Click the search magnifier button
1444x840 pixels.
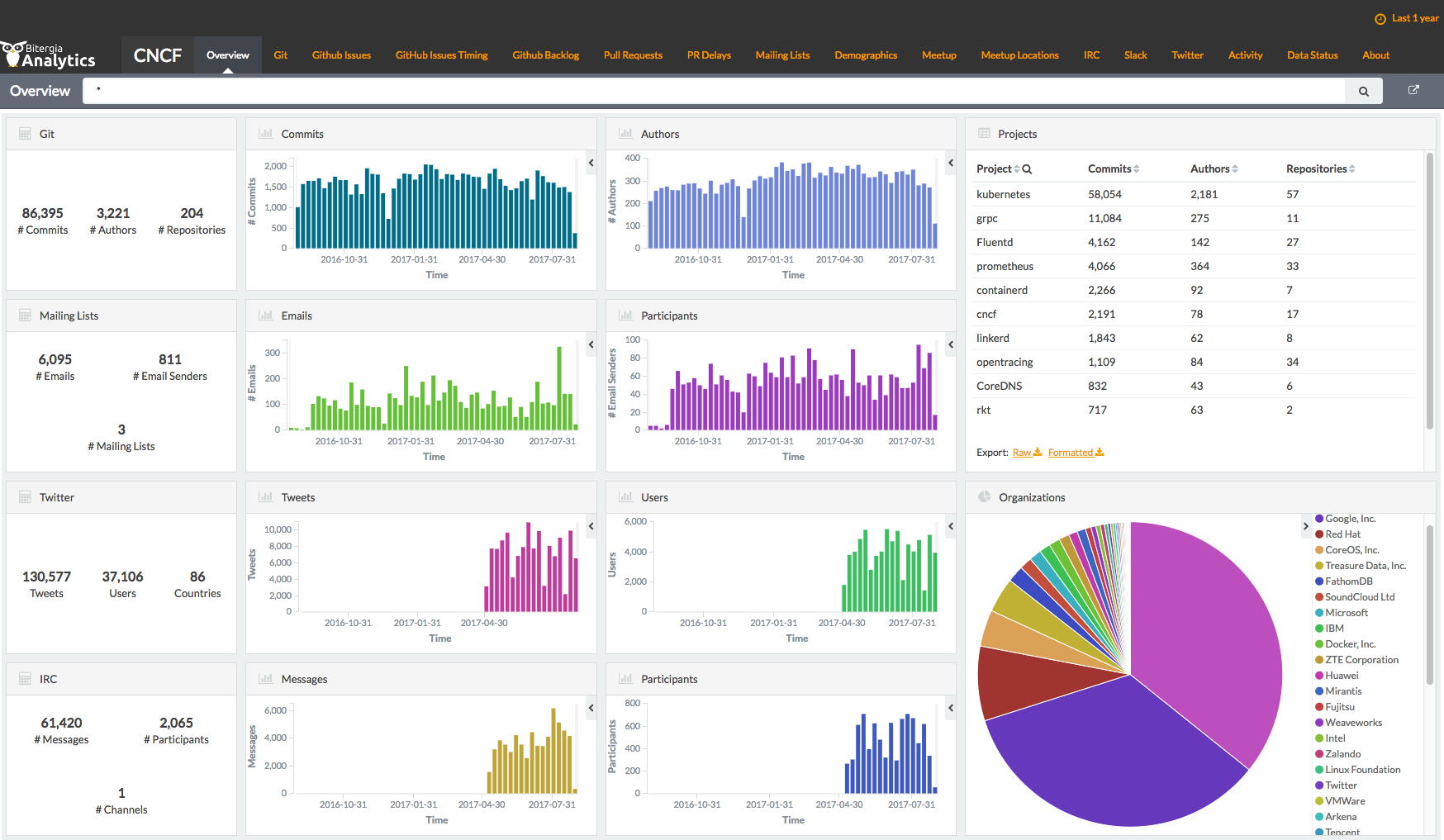tap(1364, 92)
